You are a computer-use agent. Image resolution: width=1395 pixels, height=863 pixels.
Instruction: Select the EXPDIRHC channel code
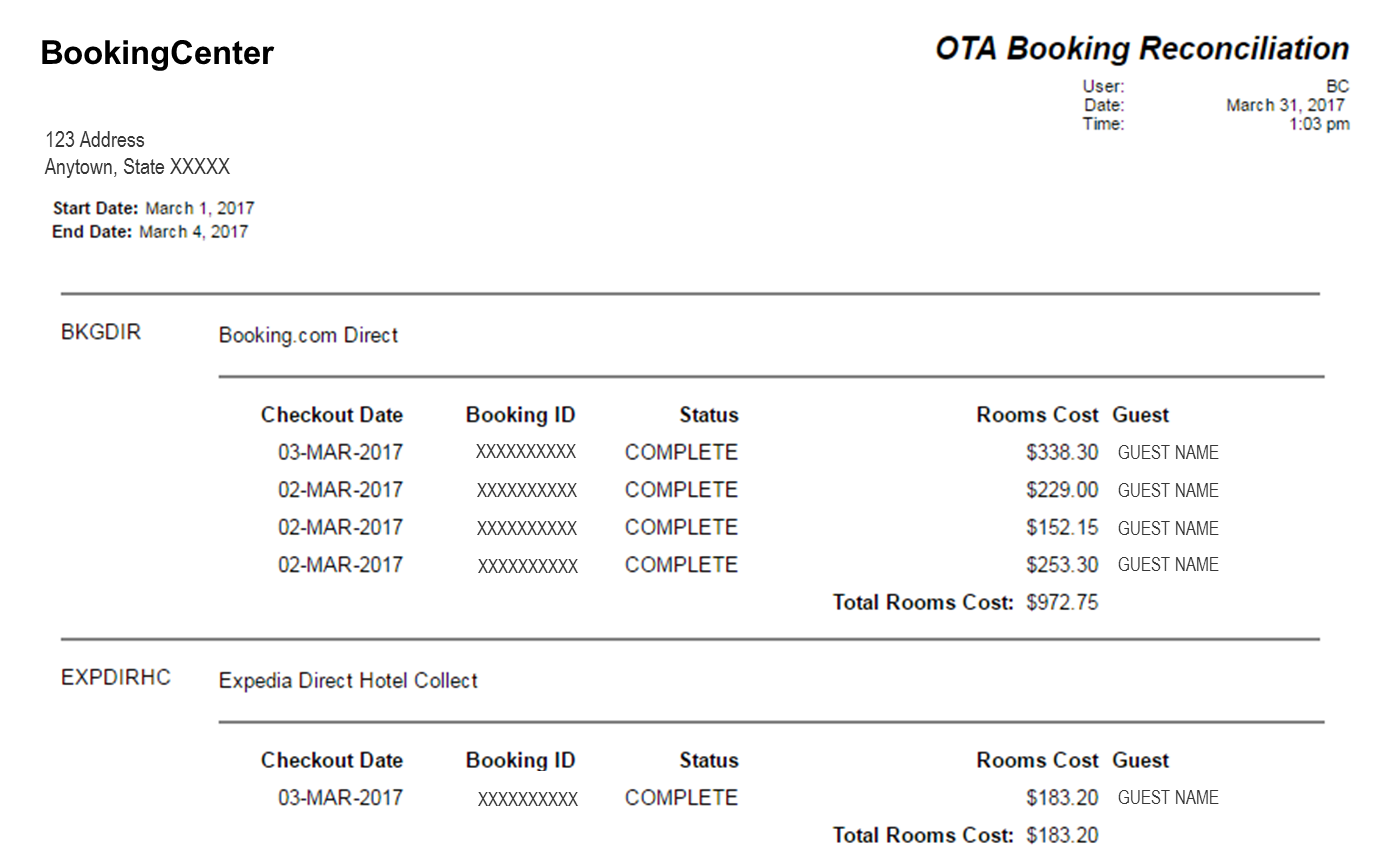(116, 678)
